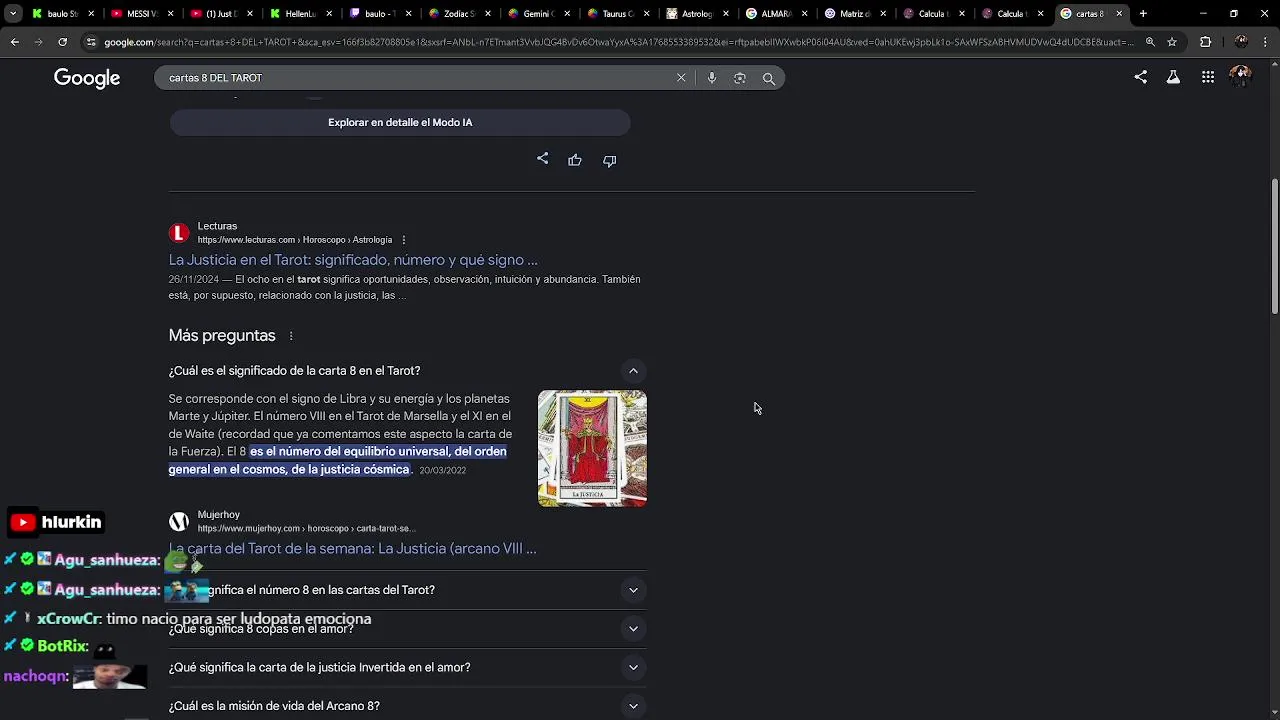1280x720 pixels.
Task: Click the Más preguntas heading
Action: tap(222, 336)
